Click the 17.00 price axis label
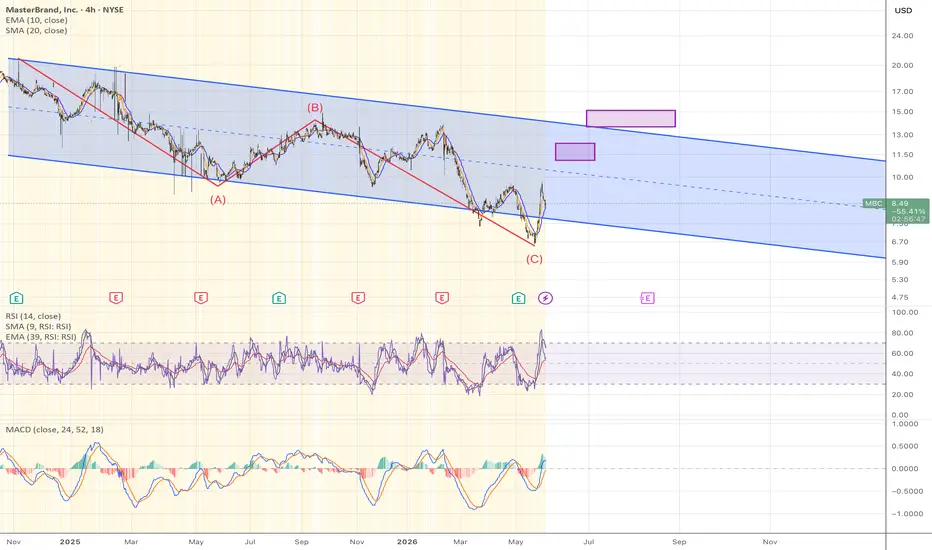Screen dimensions: 932x550 903,92
